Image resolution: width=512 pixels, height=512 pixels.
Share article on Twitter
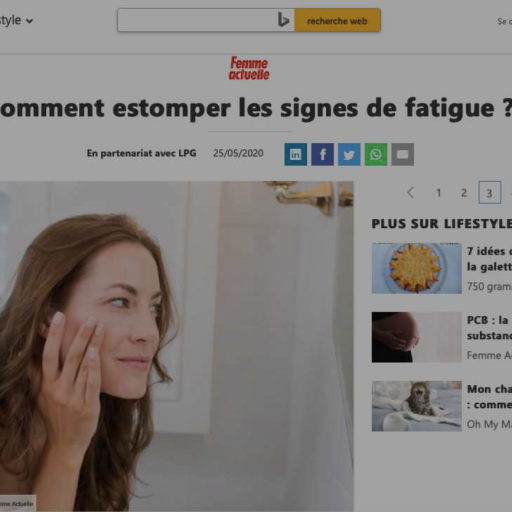click(349, 154)
